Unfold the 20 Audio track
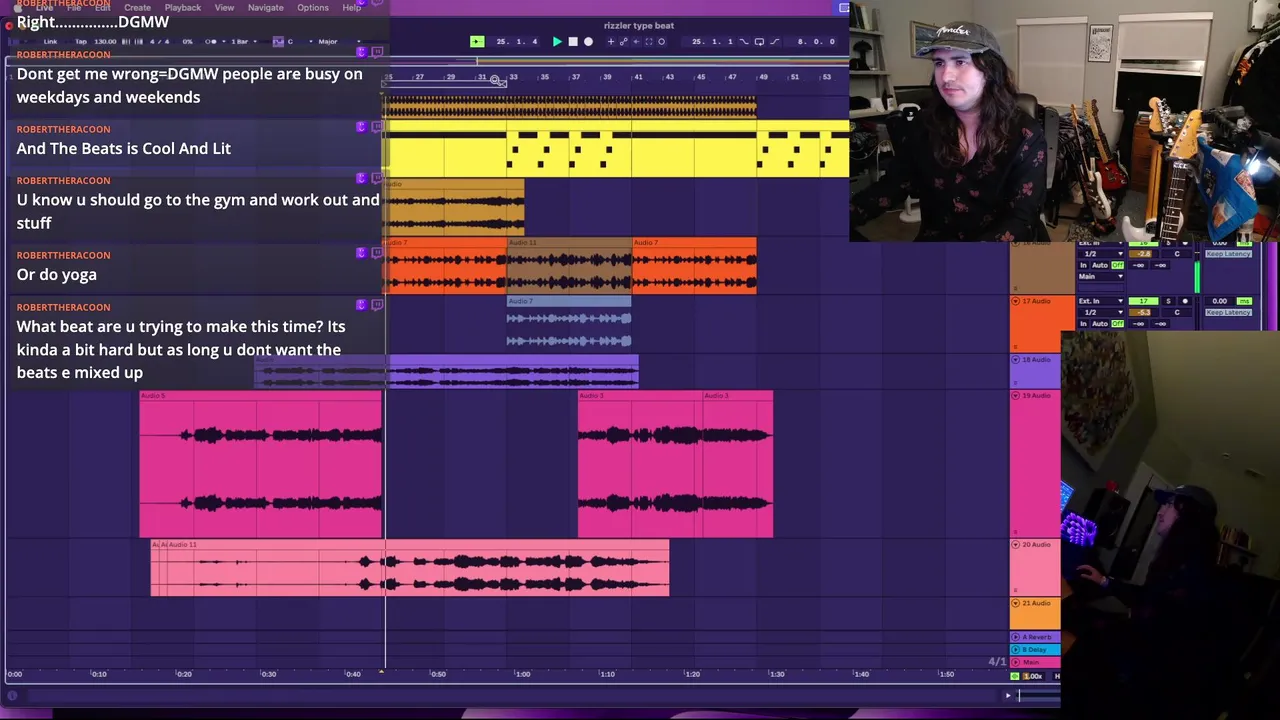 click(1016, 544)
